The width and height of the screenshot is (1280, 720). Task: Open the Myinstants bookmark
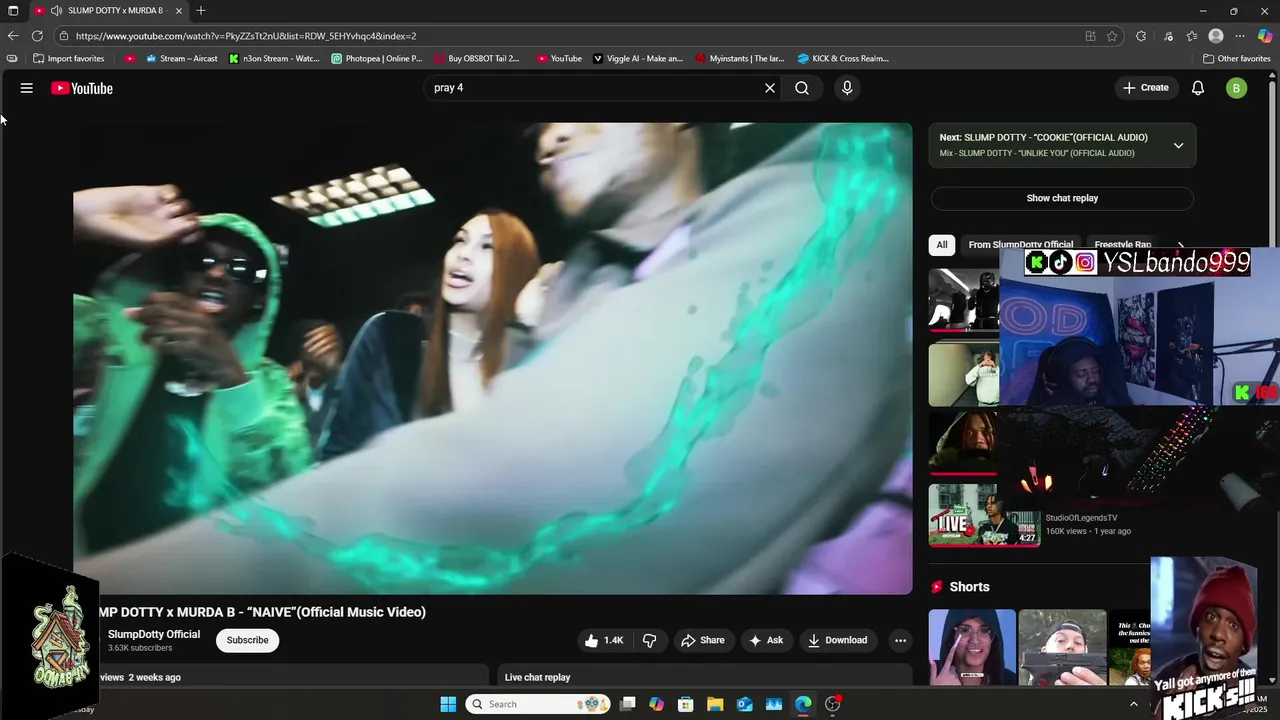pyautogui.click(x=740, y=59)
